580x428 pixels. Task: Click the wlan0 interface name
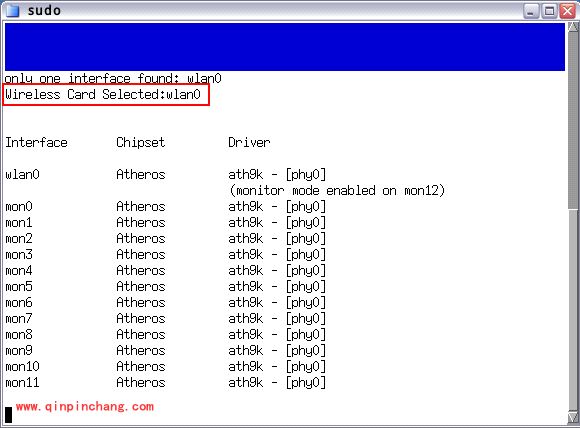pos(22,174)
